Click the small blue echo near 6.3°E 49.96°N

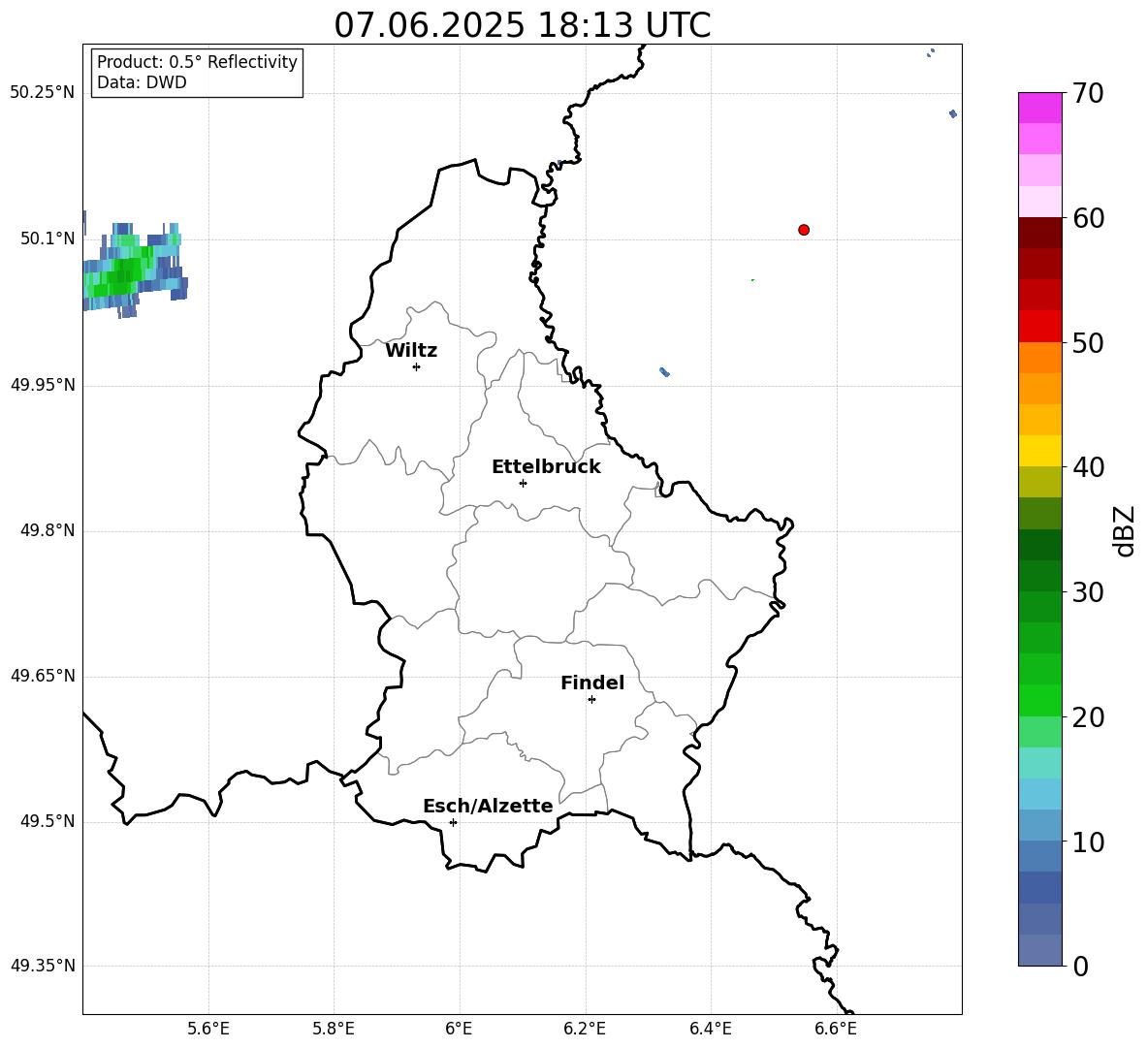pyautogui.click(x=665, y=371)
